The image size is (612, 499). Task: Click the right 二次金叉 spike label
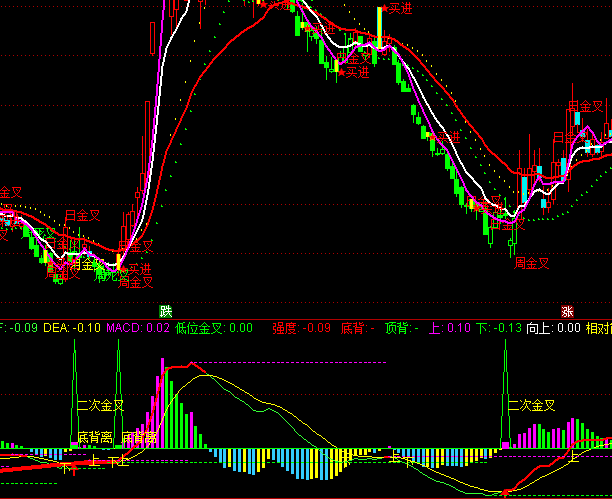point(532,406)
